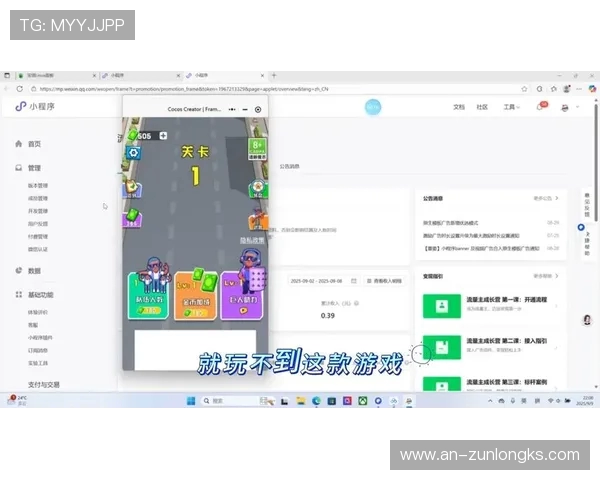The image size is (600, 480).
Task: Open a new browser tab with plus
Action: point(274,75)
